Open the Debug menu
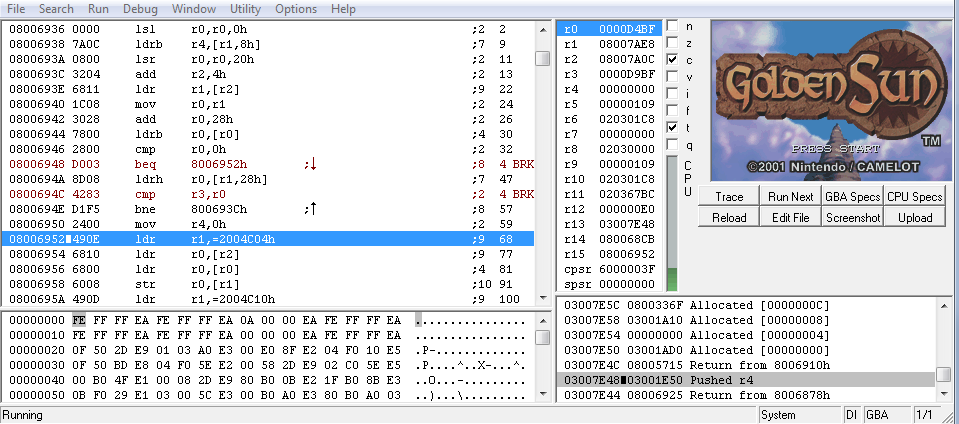This screenshot has height=424, width=959. [140, 9]
